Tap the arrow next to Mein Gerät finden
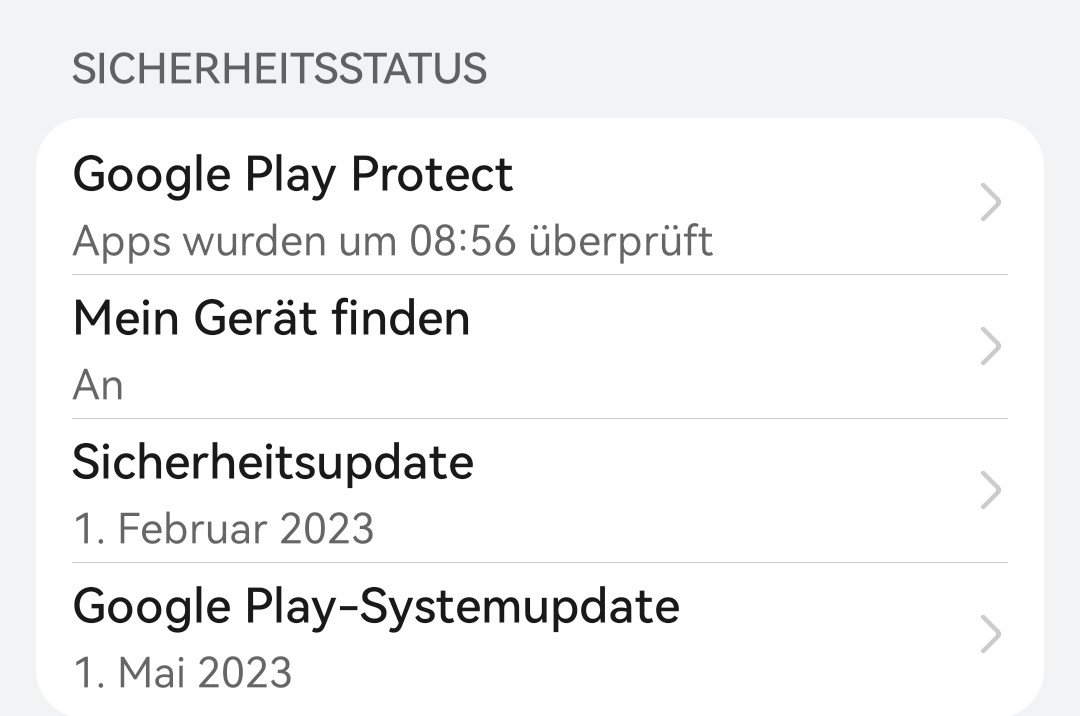This screenshot has height=716, width=1080. [x=990, y=347]
